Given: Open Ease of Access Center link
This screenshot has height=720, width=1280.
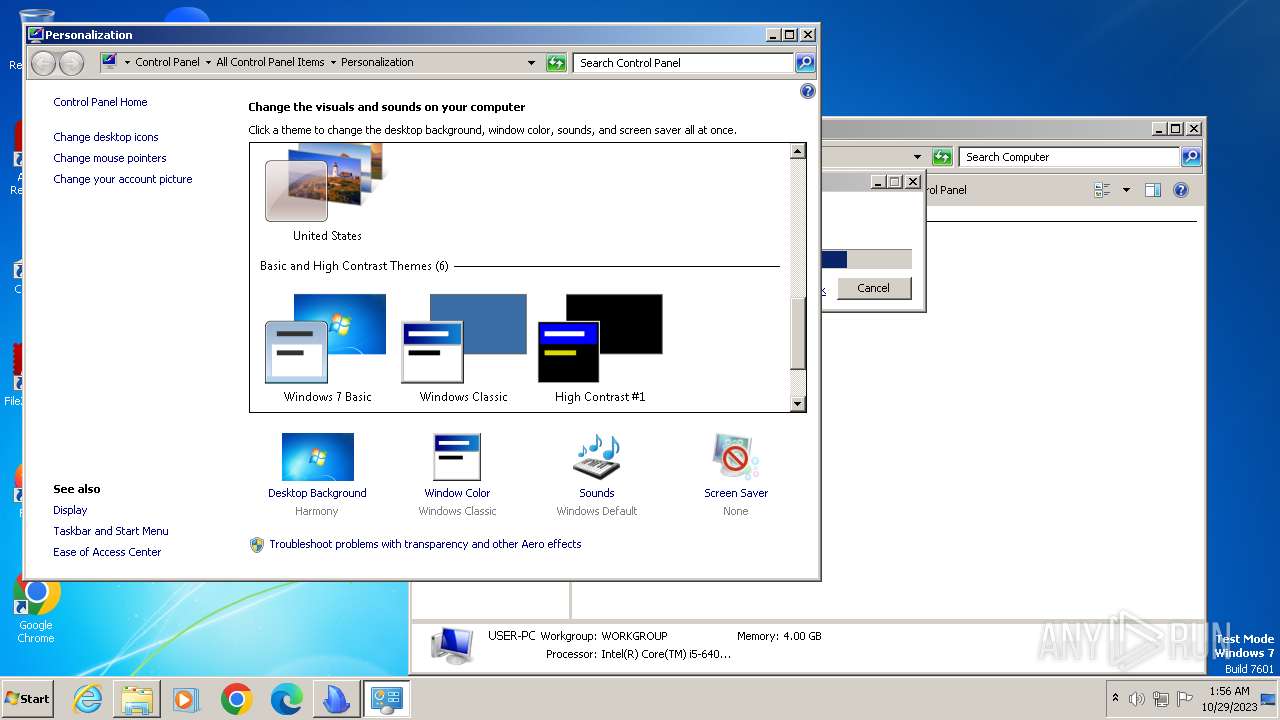Looking at the screenshot, I should point(107,552).
